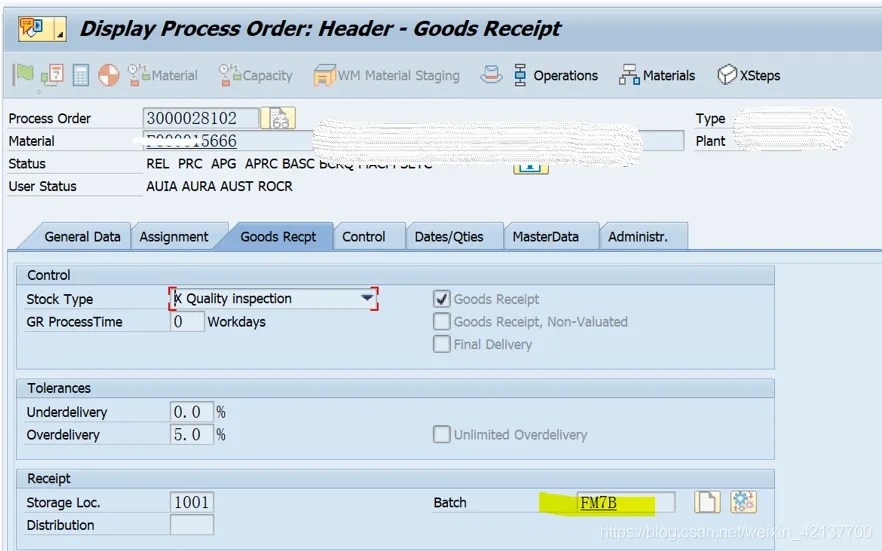This screenshot has width=882, height=551.
Task: Open WM Material Staging
Action: [x=386, y=75]
